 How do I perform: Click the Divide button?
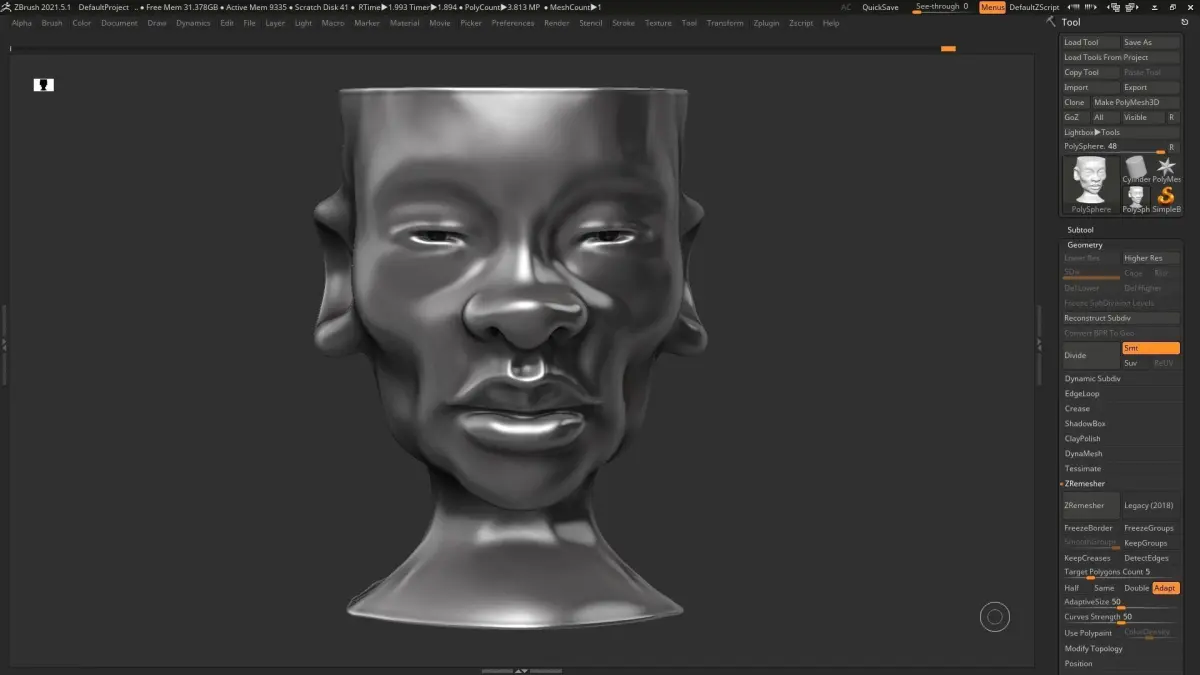tap(1090, 356)
